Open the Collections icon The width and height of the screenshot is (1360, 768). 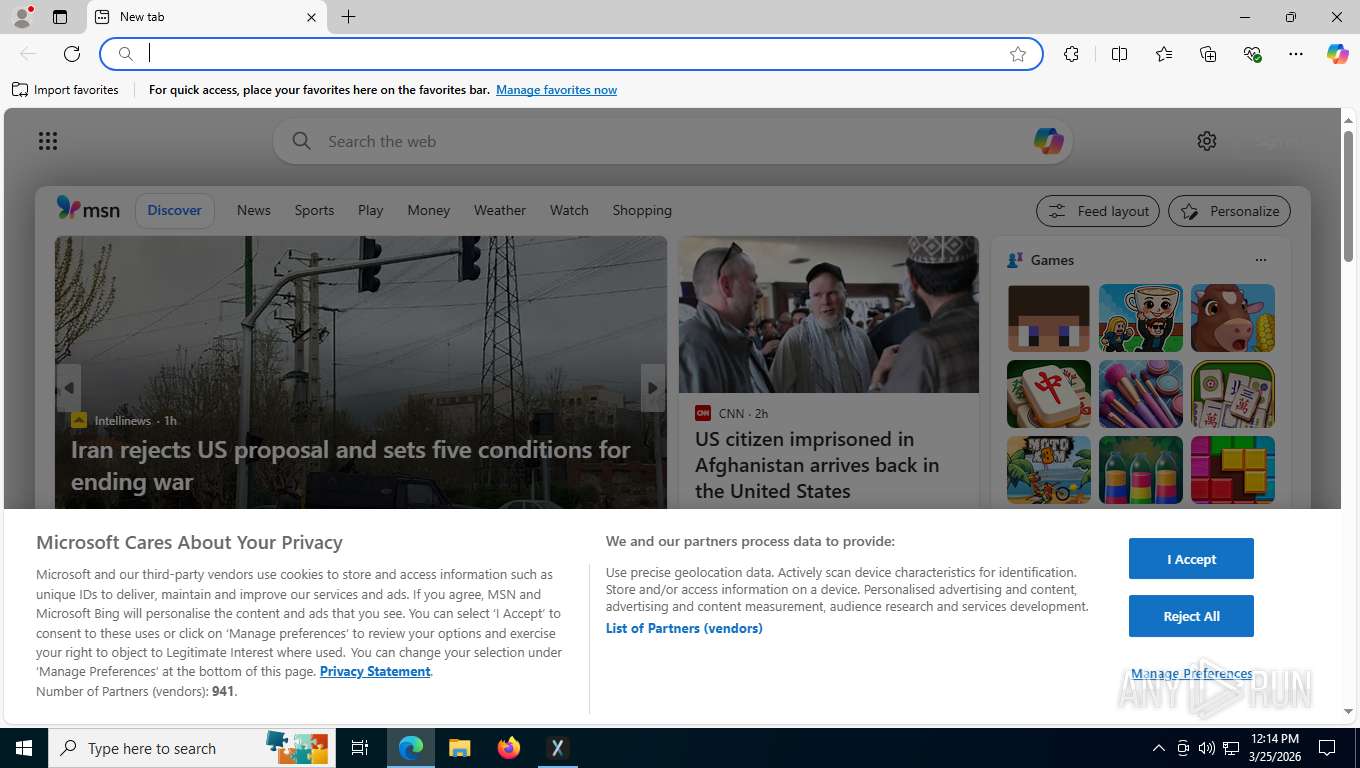pos(1208,54)
